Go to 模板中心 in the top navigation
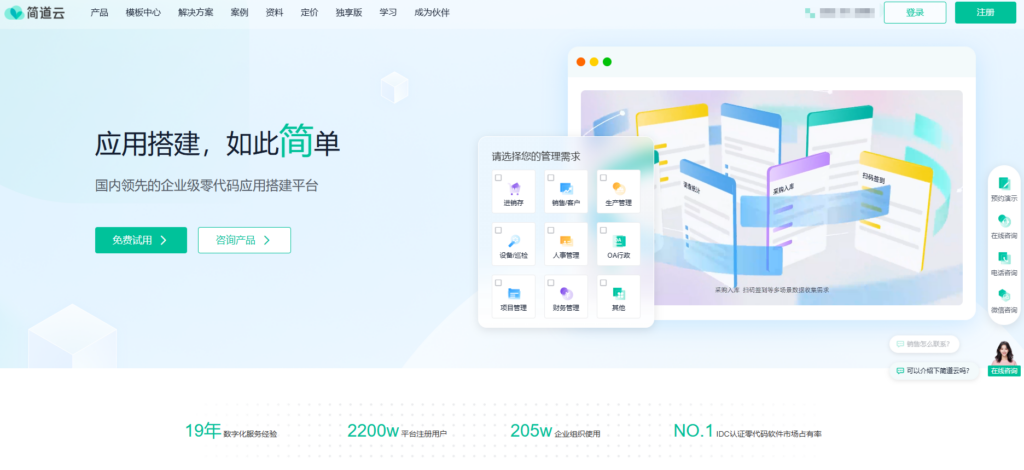This screenshot has width=1024, height=470. pos(142,13)
